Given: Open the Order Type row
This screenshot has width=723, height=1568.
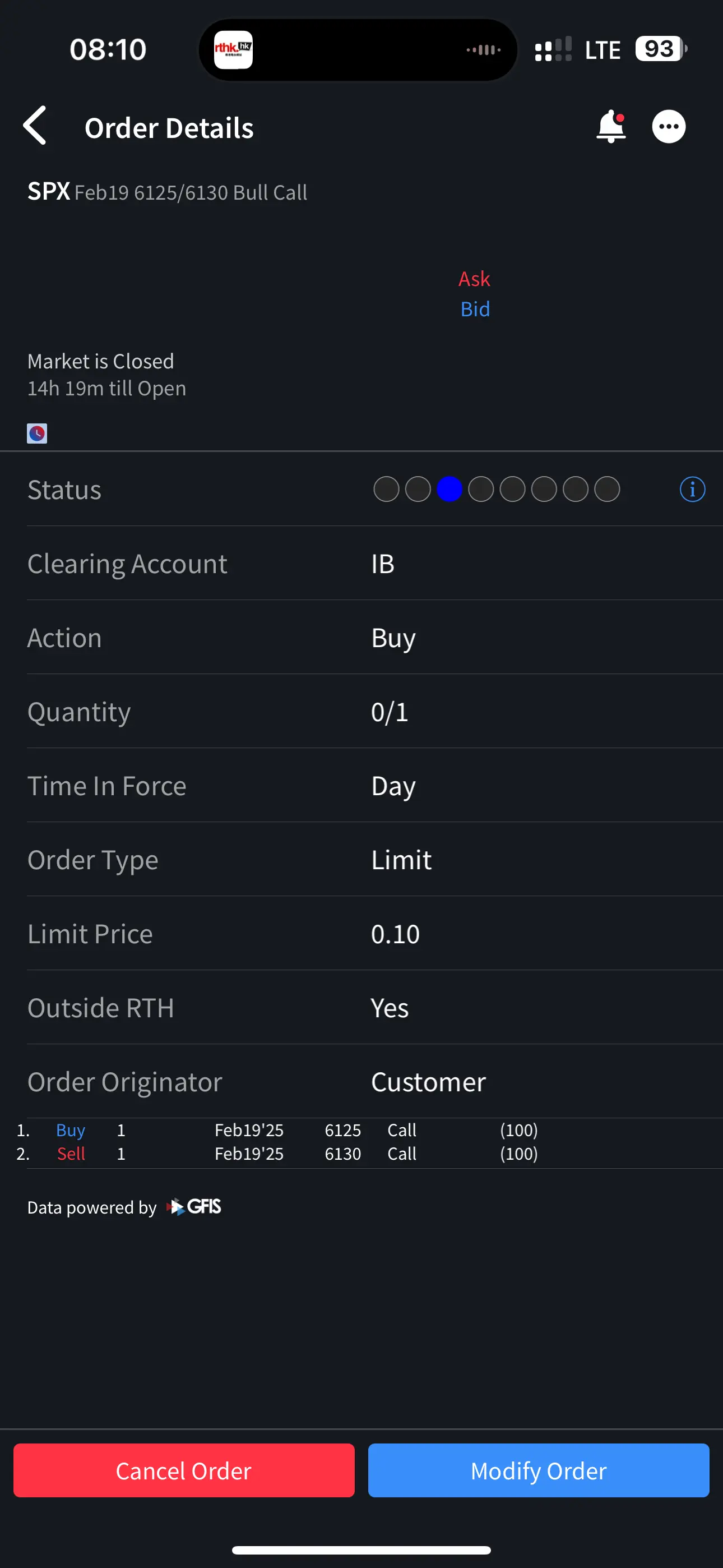Looking at the screenshot, I should click(375, 860).
